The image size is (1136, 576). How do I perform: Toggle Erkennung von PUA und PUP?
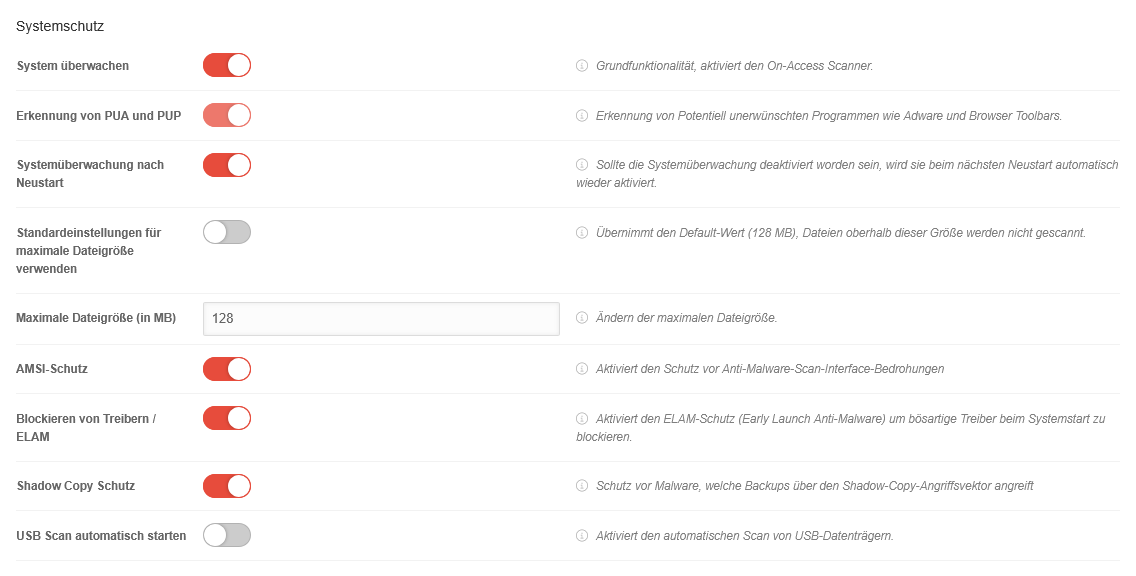click(x=226, y=115)
